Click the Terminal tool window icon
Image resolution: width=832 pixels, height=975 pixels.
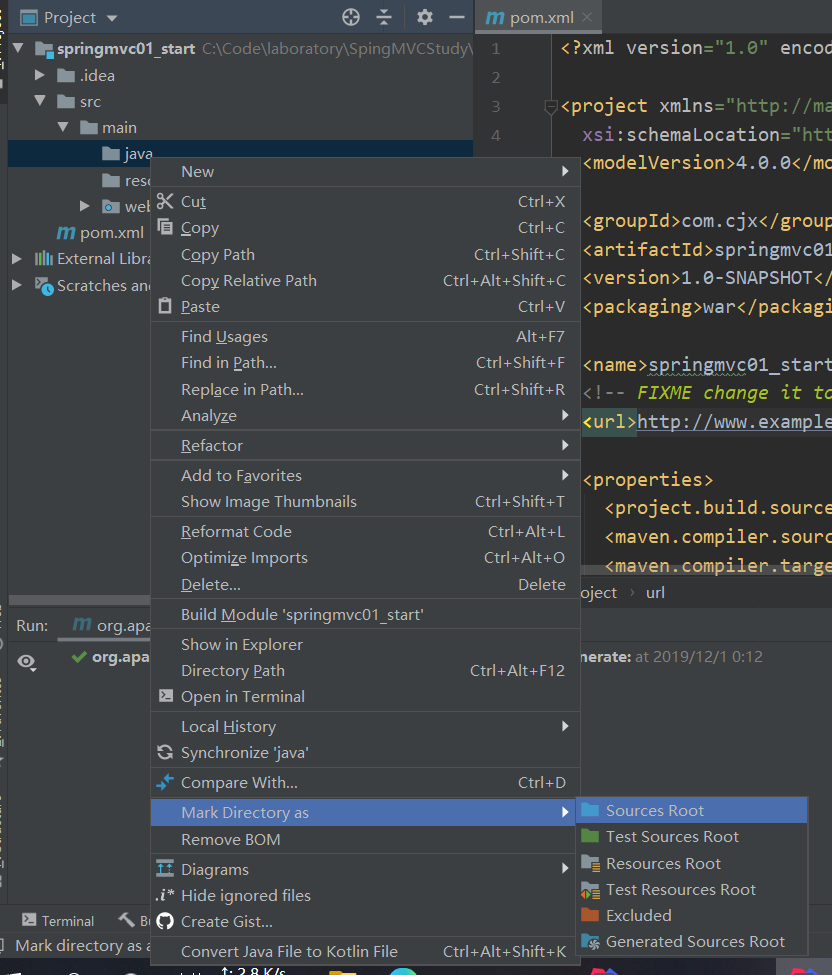[29, 920]
